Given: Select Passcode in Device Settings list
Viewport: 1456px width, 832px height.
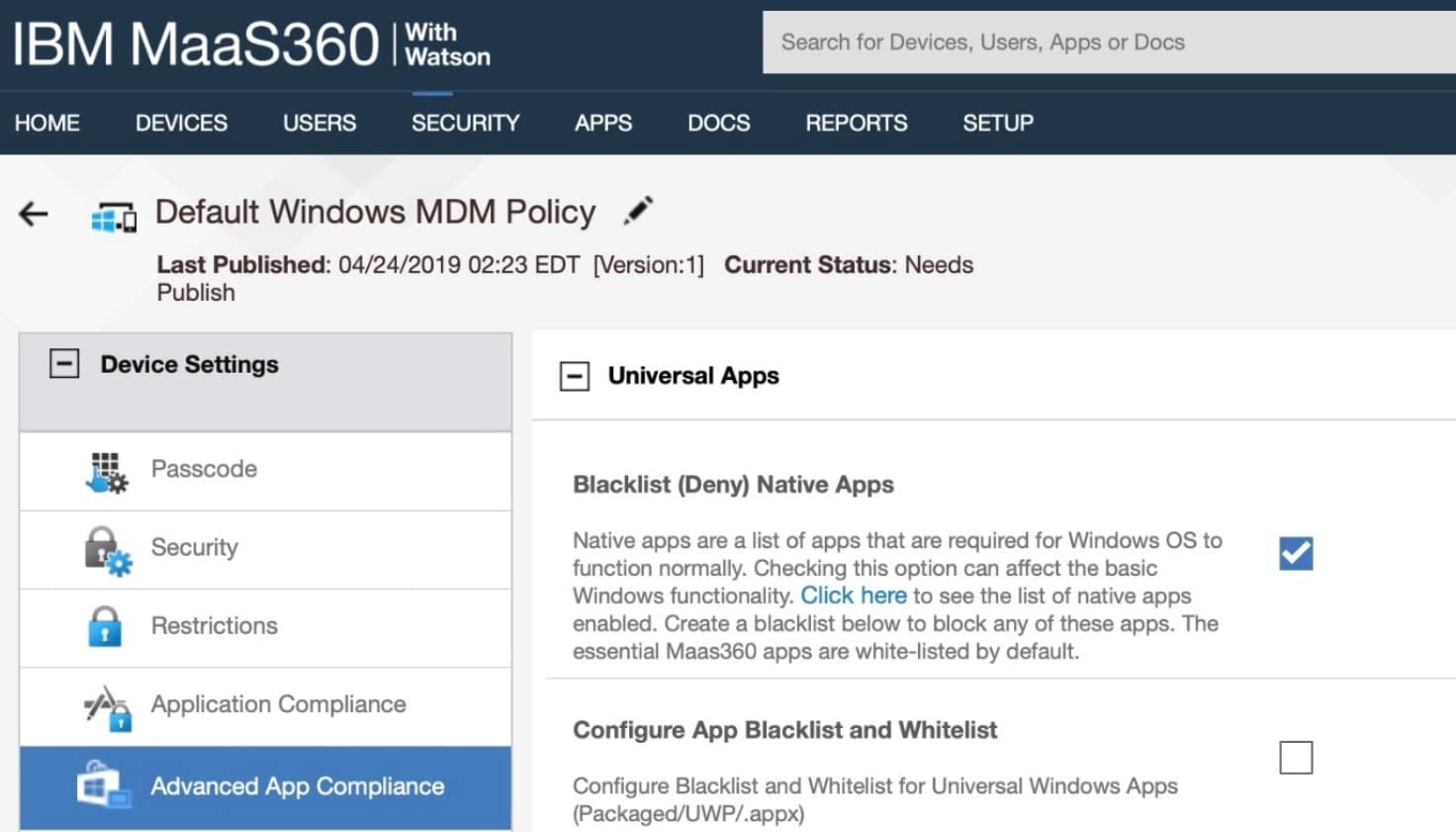Looking at the screenshot, I should tap(265, 471).
